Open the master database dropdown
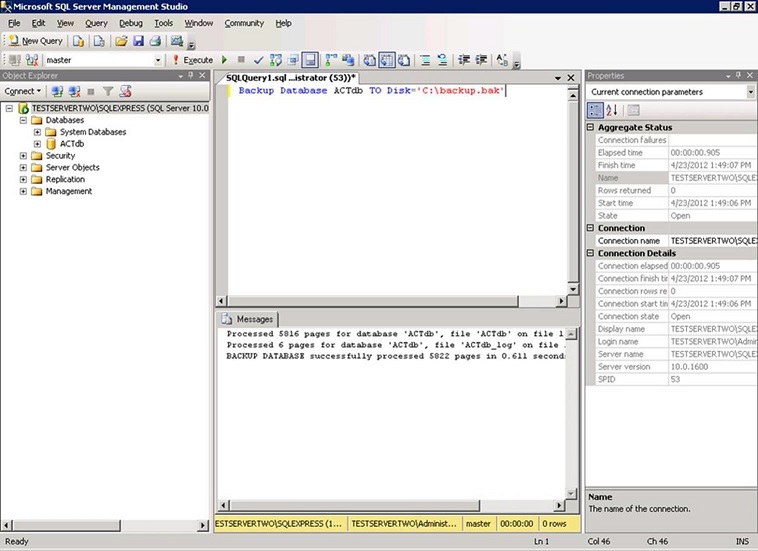Screen dimensions: 758x551 158,60
